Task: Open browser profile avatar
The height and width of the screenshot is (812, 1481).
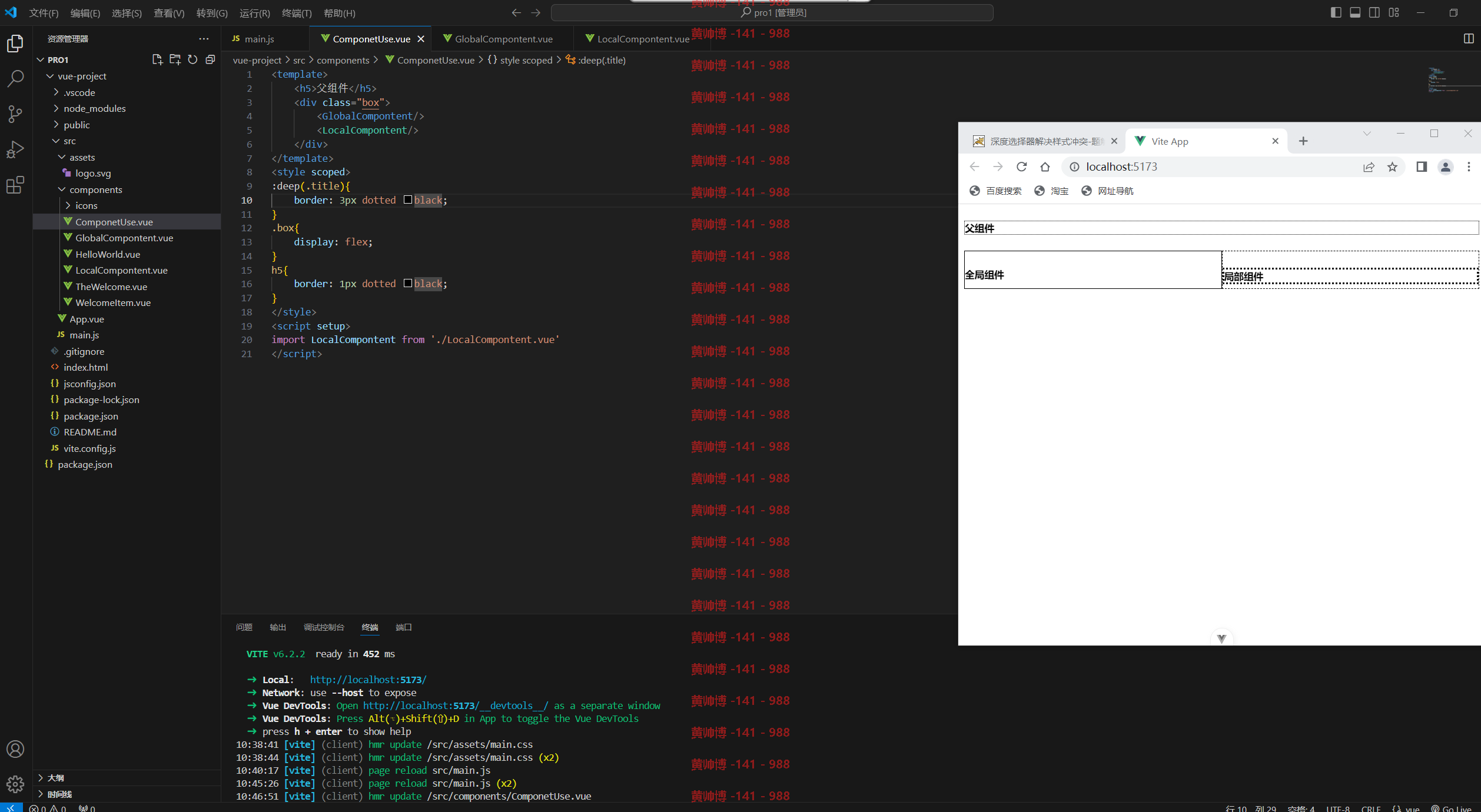Action: 1446,167
